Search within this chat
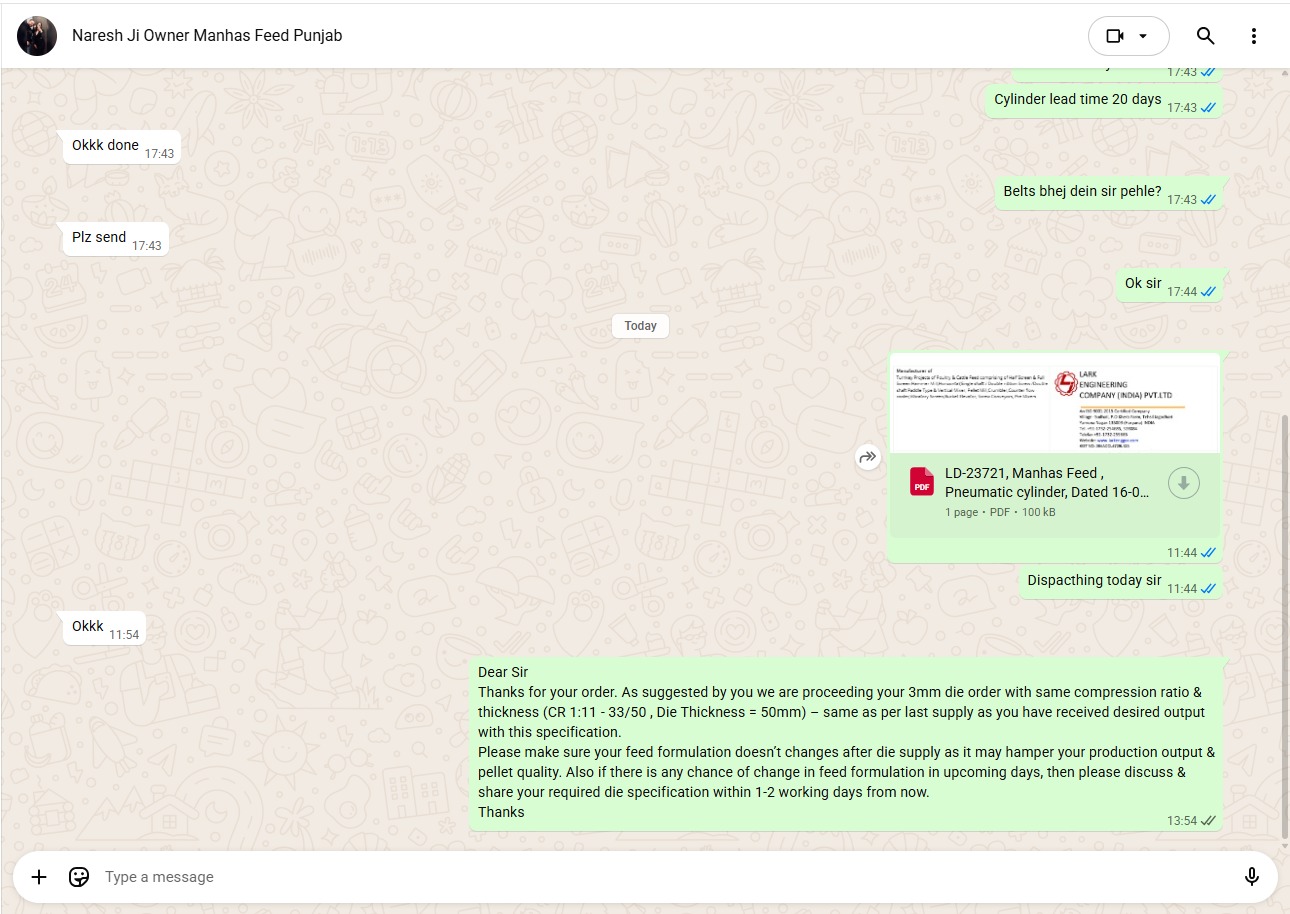The width and height of the screenshot is (1290, 914). point(1206,36)
